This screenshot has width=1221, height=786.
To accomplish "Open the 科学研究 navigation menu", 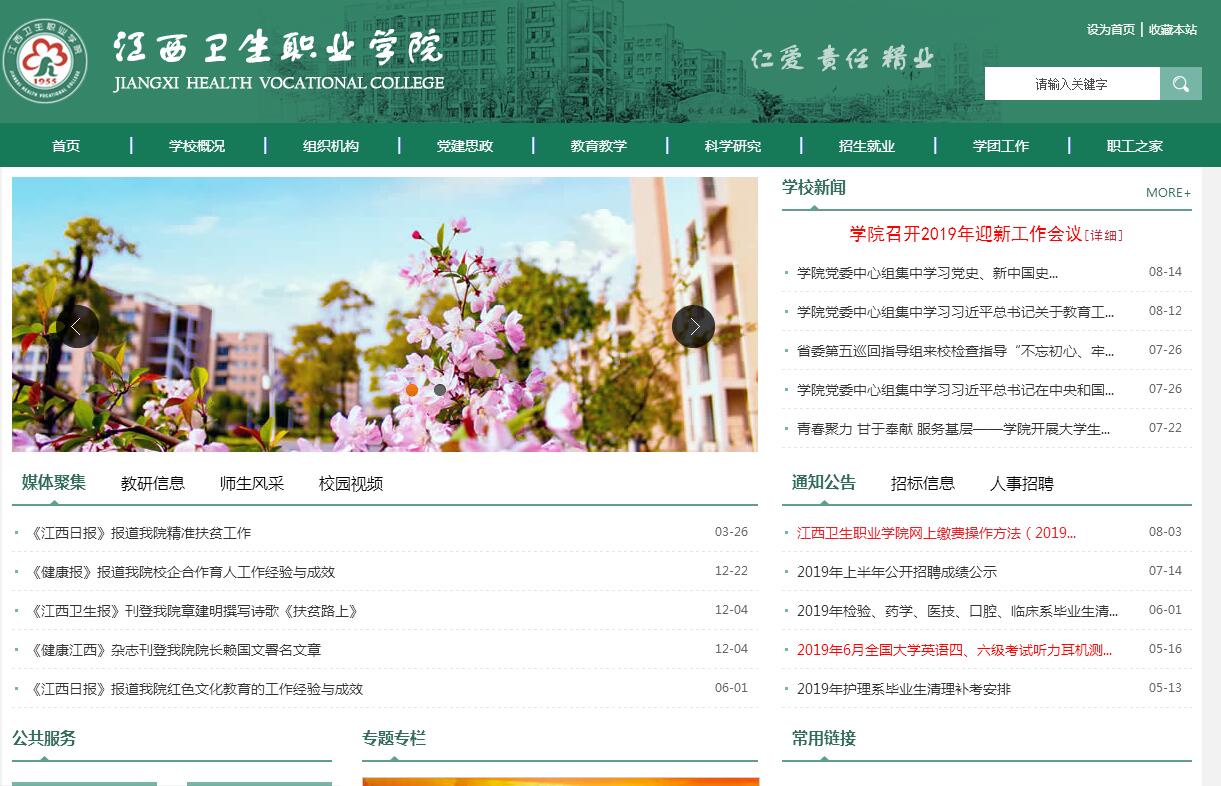I will [732, 146].
